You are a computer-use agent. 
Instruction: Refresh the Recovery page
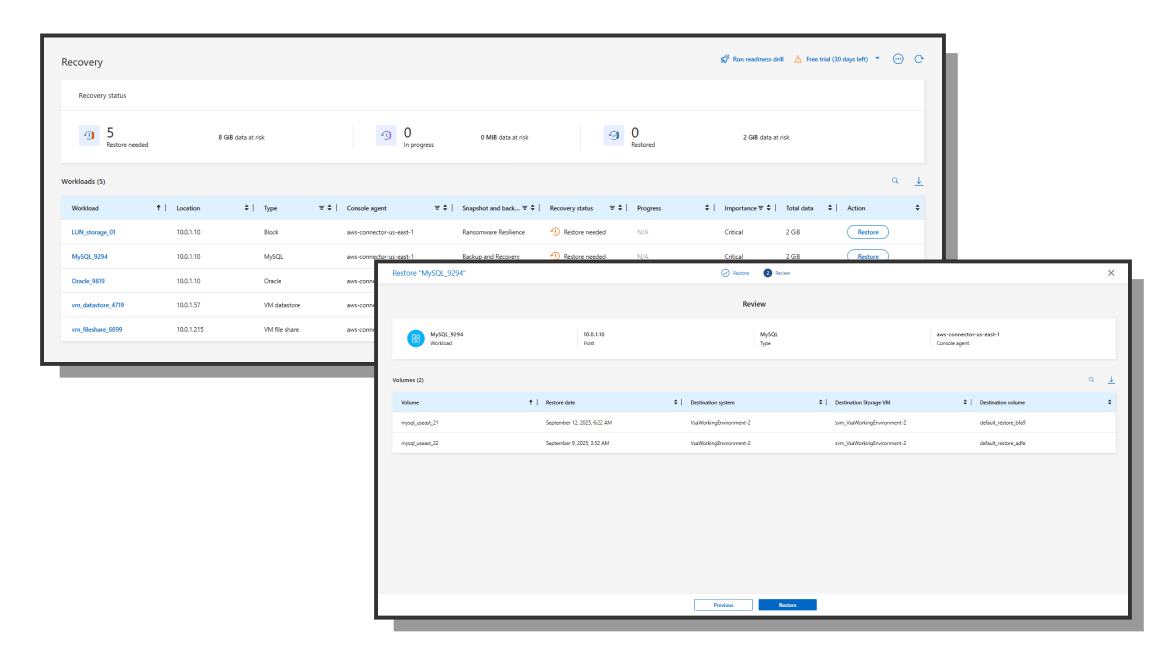919,59
